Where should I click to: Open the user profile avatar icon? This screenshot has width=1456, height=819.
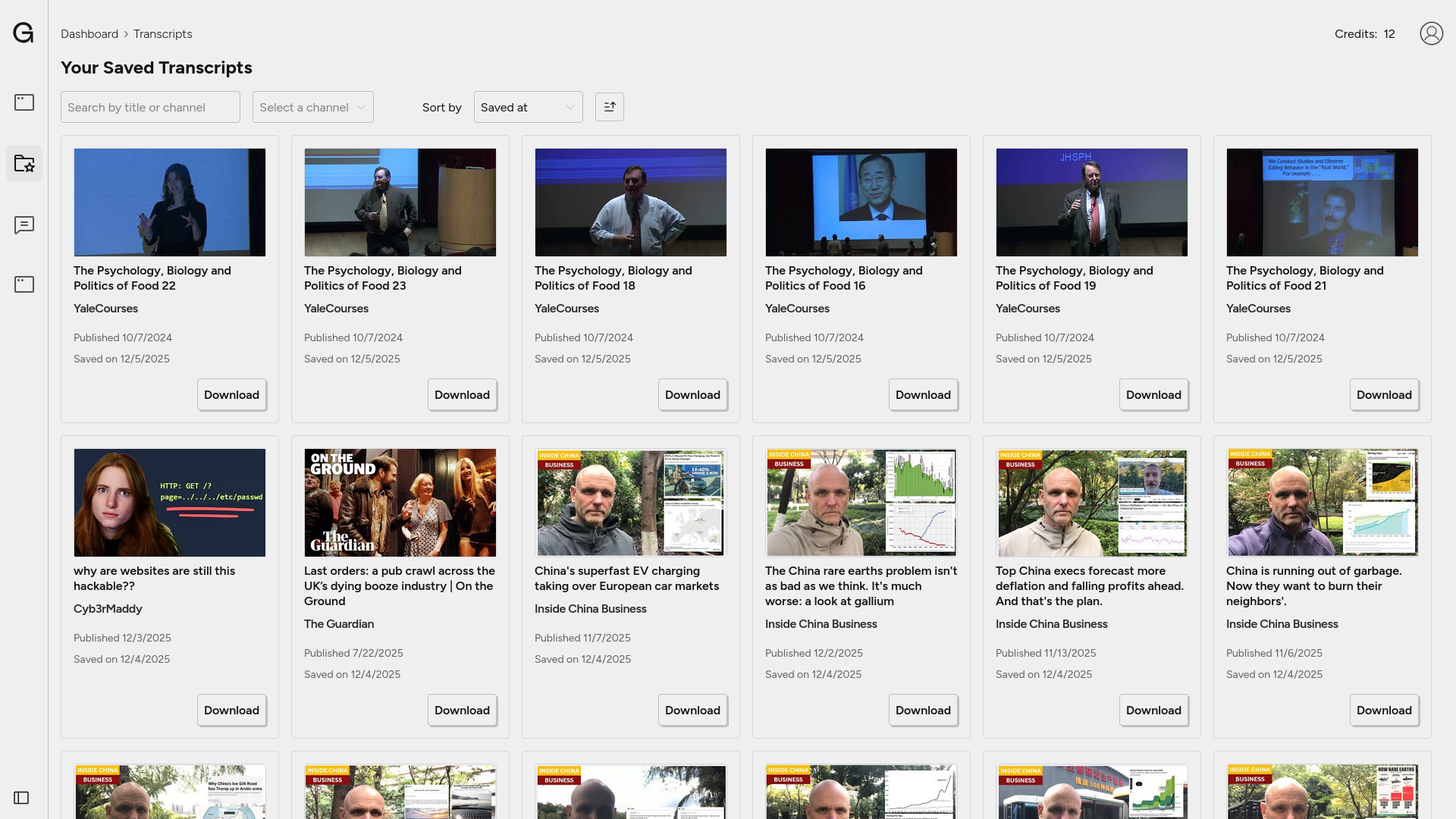tap(1431, 33)
